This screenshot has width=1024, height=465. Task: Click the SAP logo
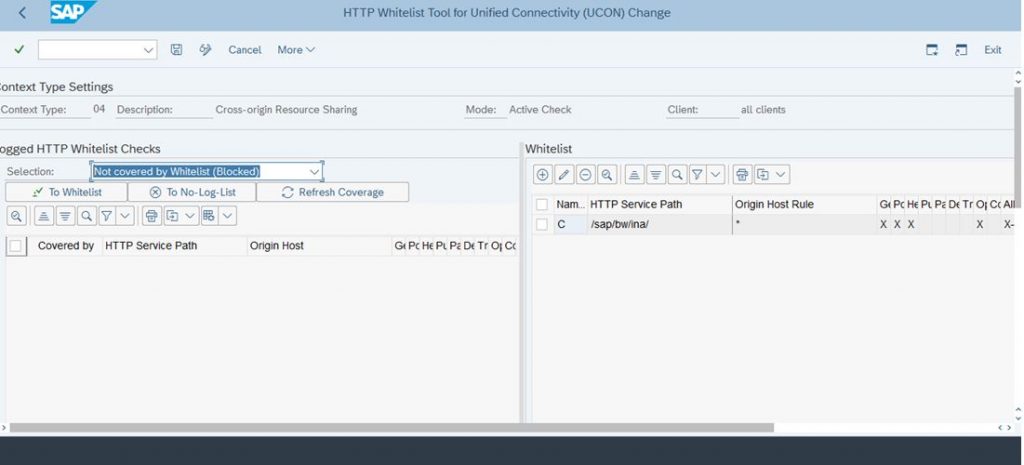[x=73, y=12]
